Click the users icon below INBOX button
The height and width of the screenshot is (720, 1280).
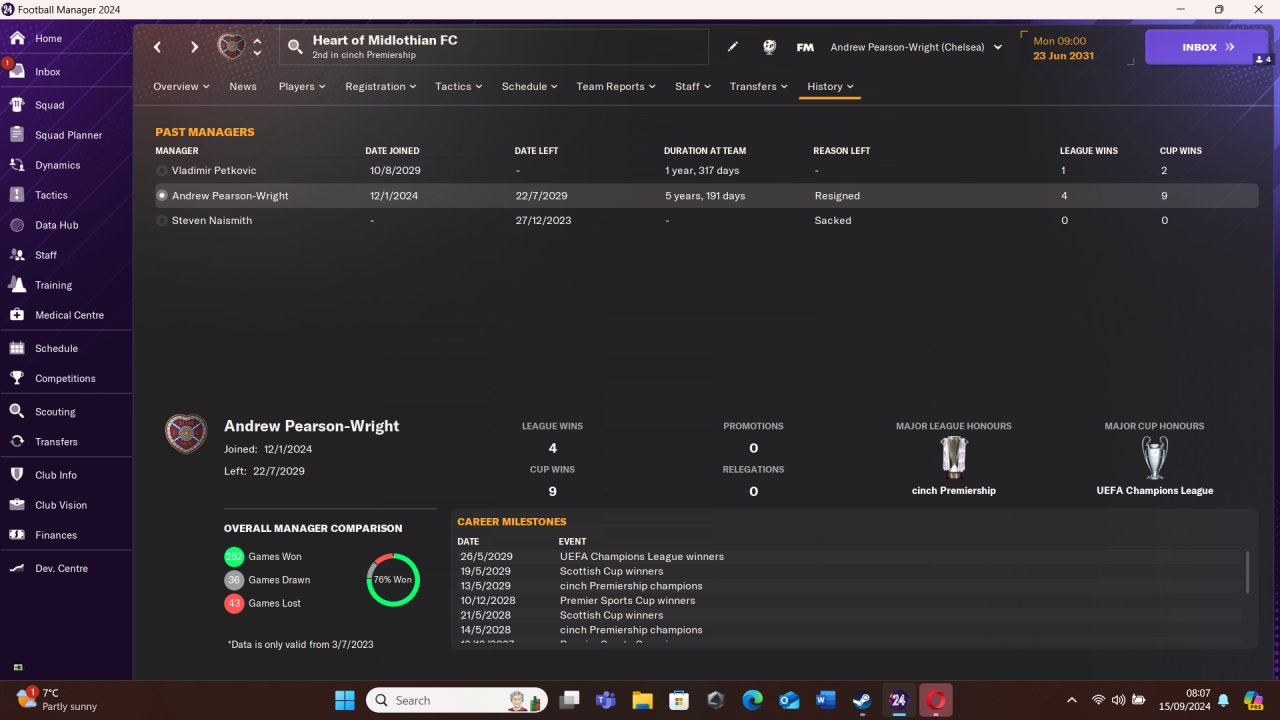click(x=1262, y=60)
